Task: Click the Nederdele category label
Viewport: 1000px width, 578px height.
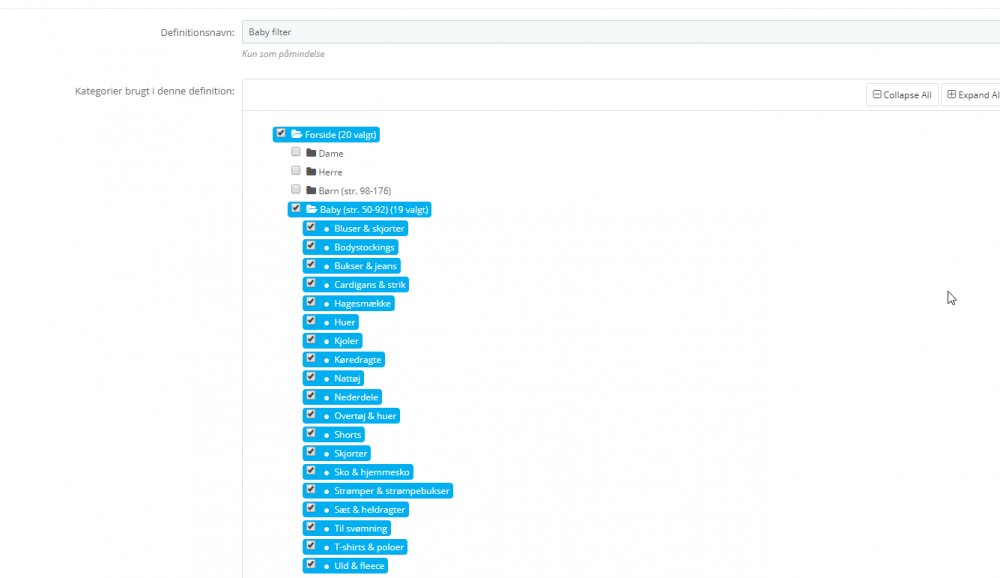Action: coord(357,397)
